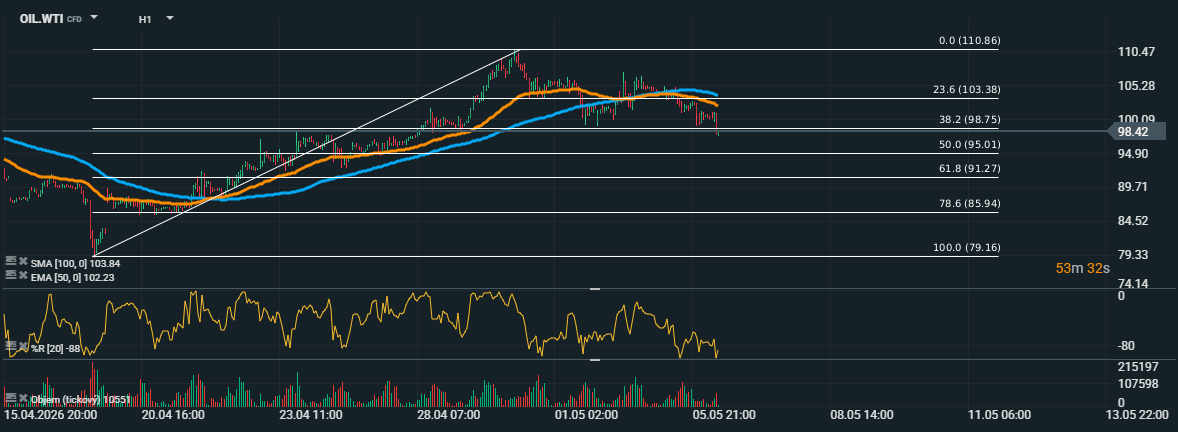Click the 78.6 (85.94) Fibonacci label

969,204
